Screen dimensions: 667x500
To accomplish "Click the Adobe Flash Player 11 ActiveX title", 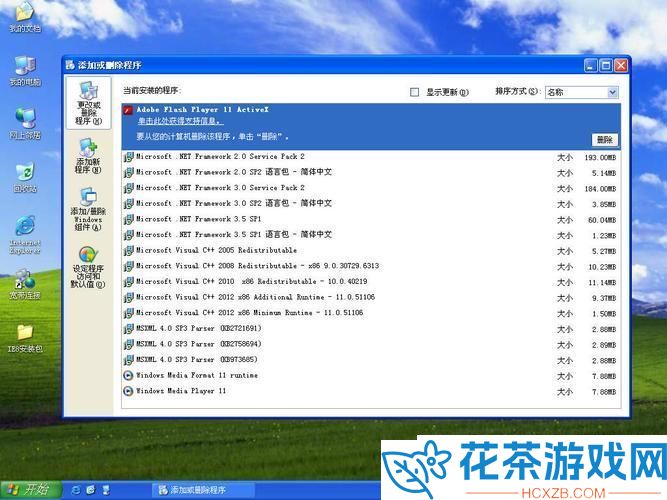I will (202, 109).
